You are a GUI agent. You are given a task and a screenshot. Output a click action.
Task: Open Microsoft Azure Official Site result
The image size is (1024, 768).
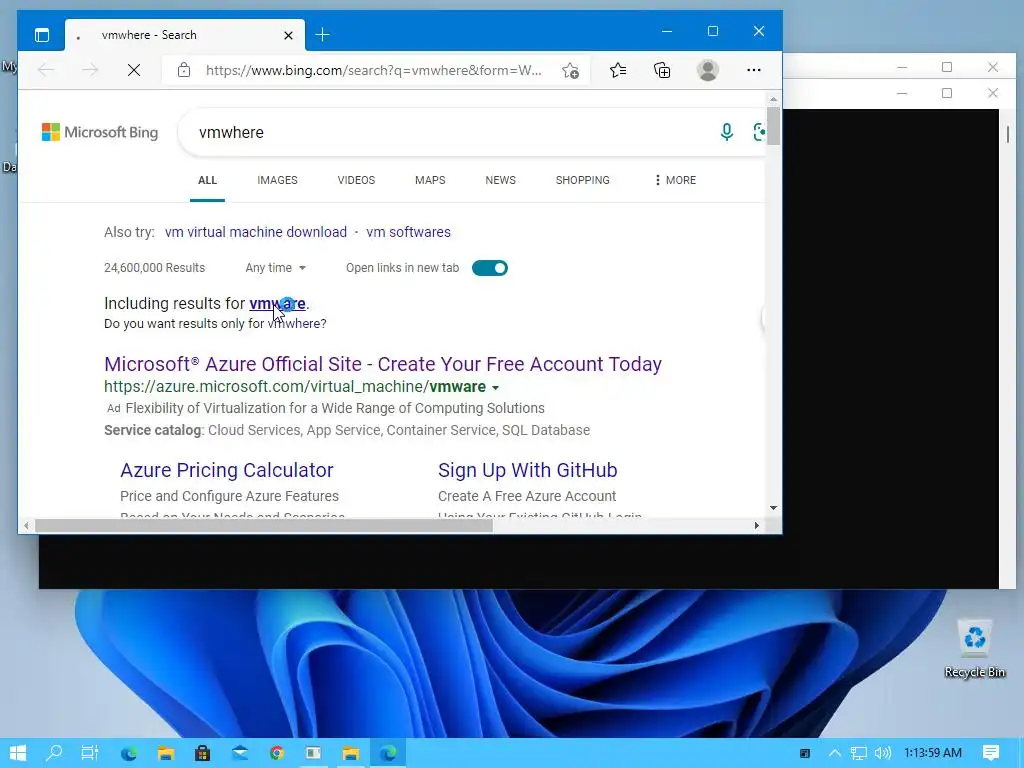click(383, 364)
